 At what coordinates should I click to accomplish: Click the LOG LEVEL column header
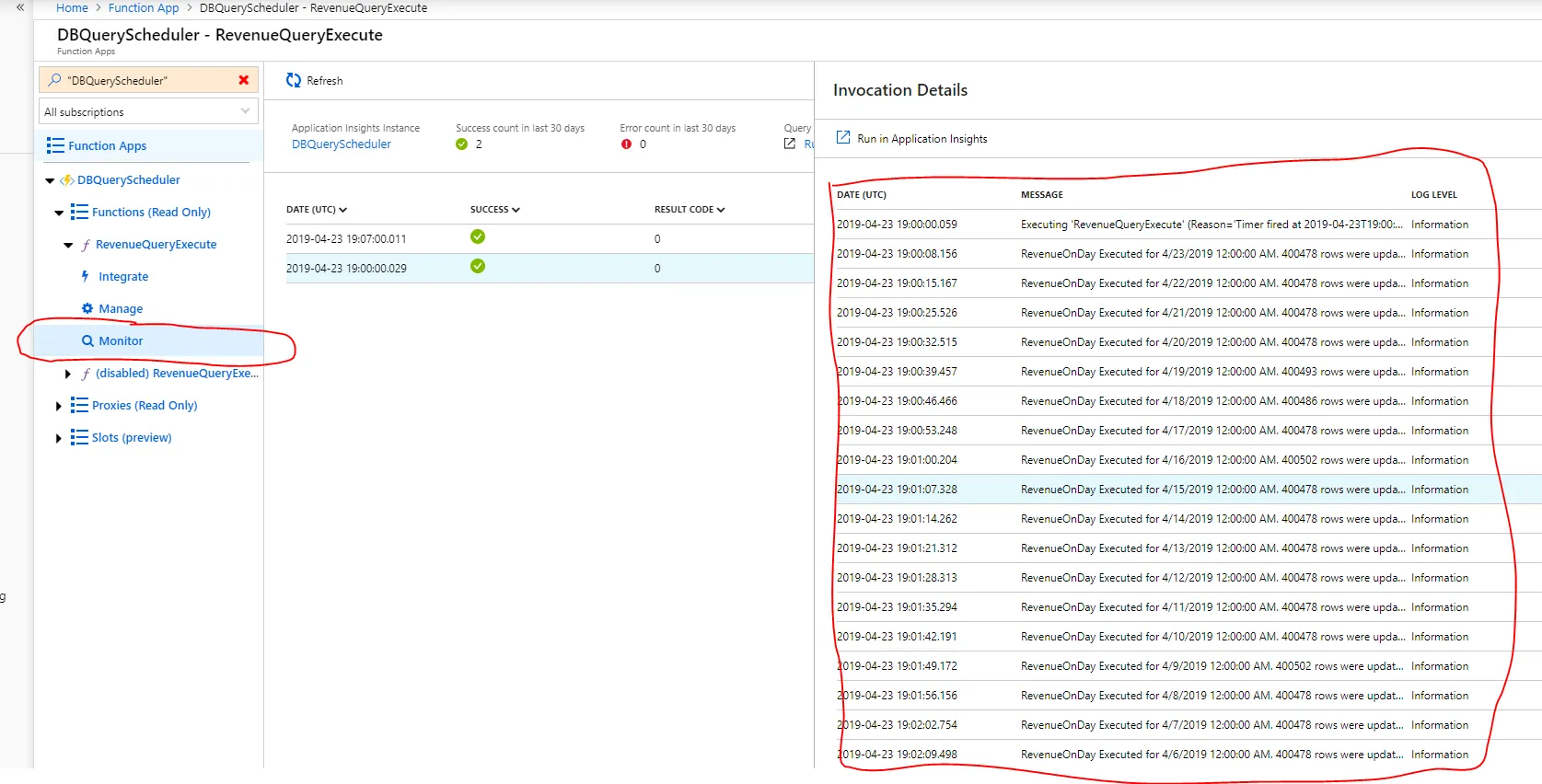pos(1434,195)
